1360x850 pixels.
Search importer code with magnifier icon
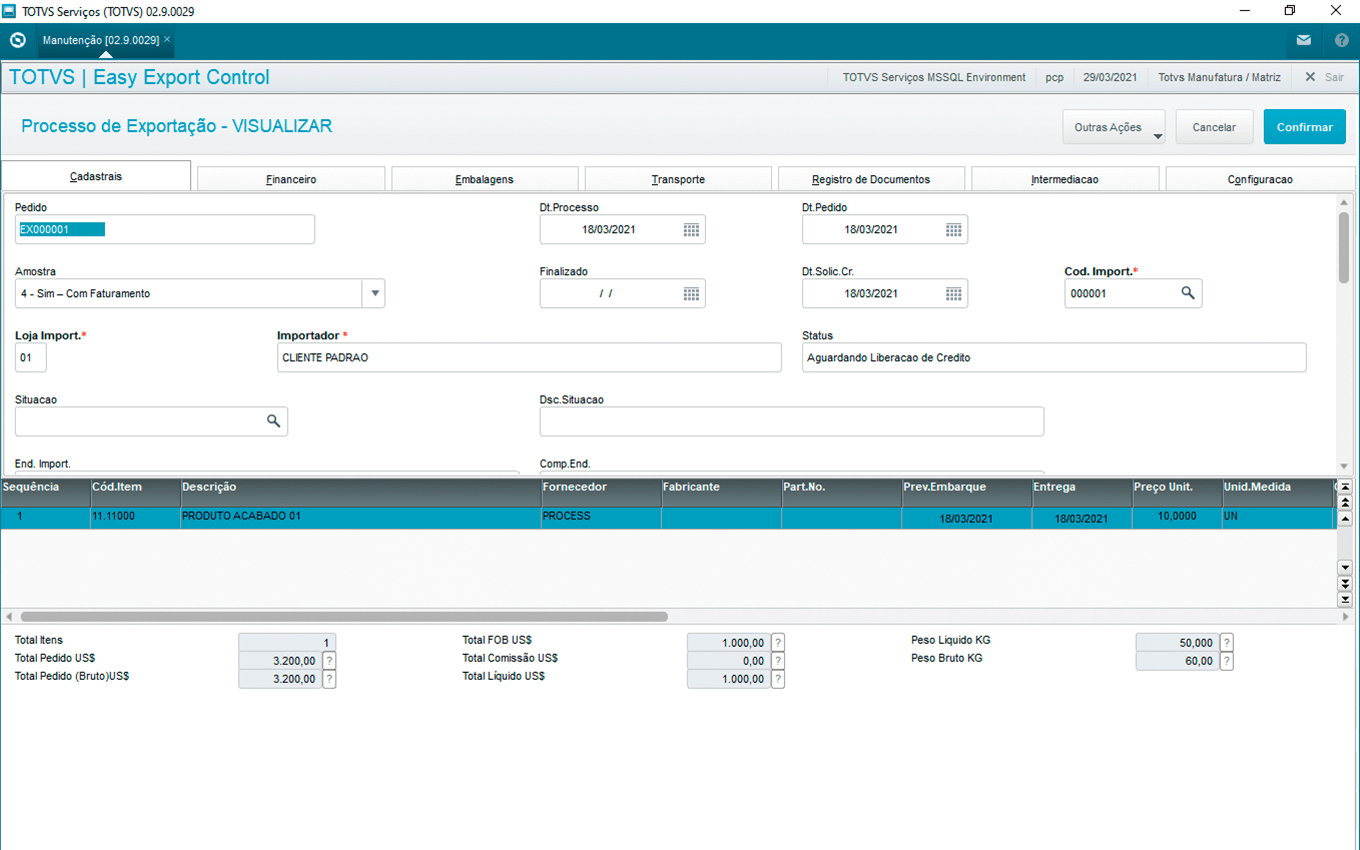click(1187, 293)
